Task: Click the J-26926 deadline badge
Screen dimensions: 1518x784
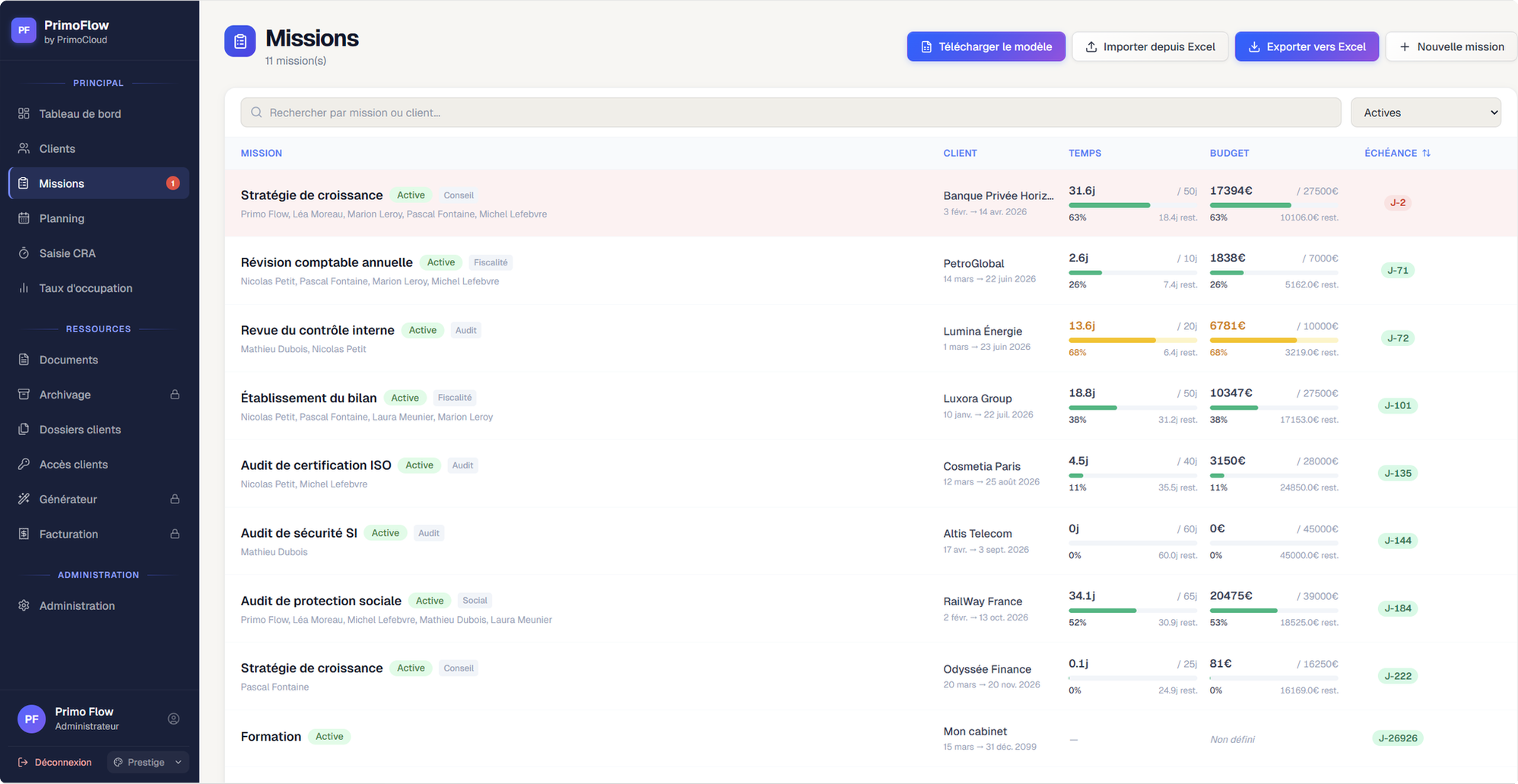Action: pos(1398,738)
